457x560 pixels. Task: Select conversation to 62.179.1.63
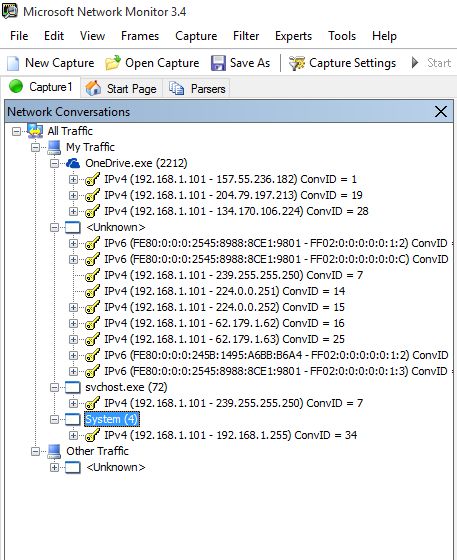coord(224,339)
